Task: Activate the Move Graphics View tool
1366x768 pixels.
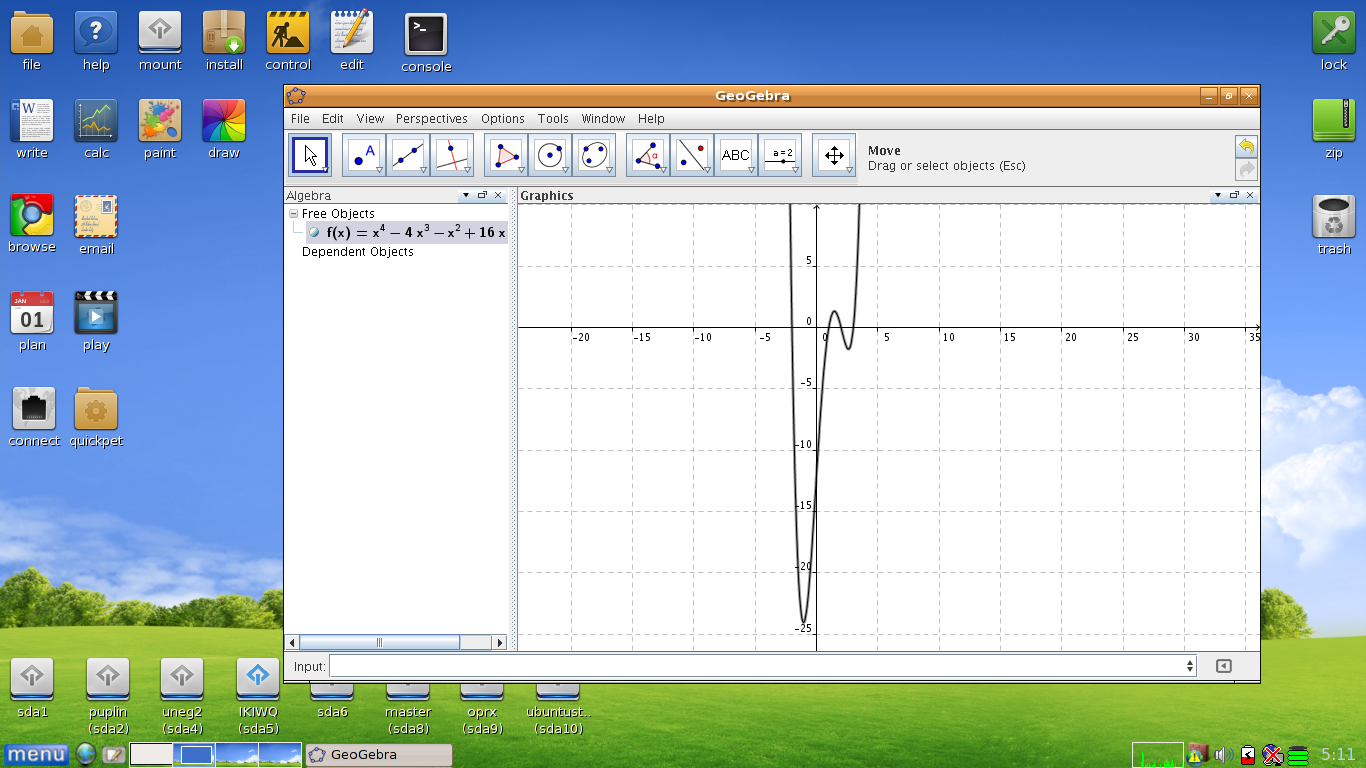Action: (x=833, y=152)
